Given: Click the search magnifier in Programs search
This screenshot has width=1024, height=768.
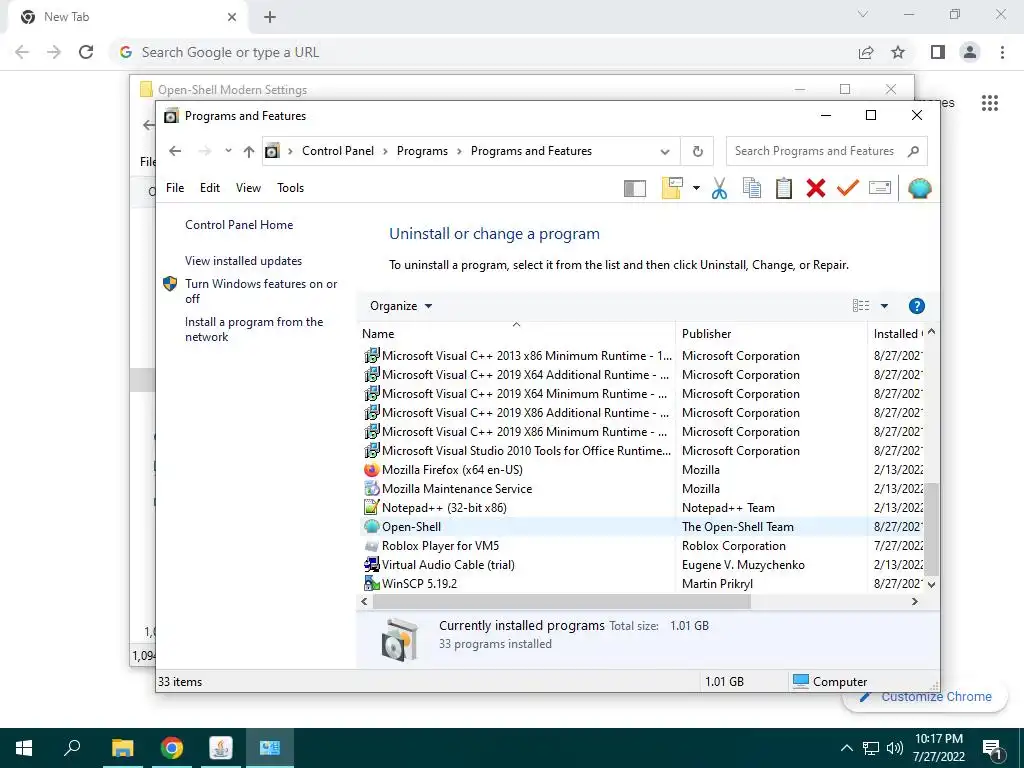Looking at the screenshot, I should pyautogui.click(x=914, y=152).
